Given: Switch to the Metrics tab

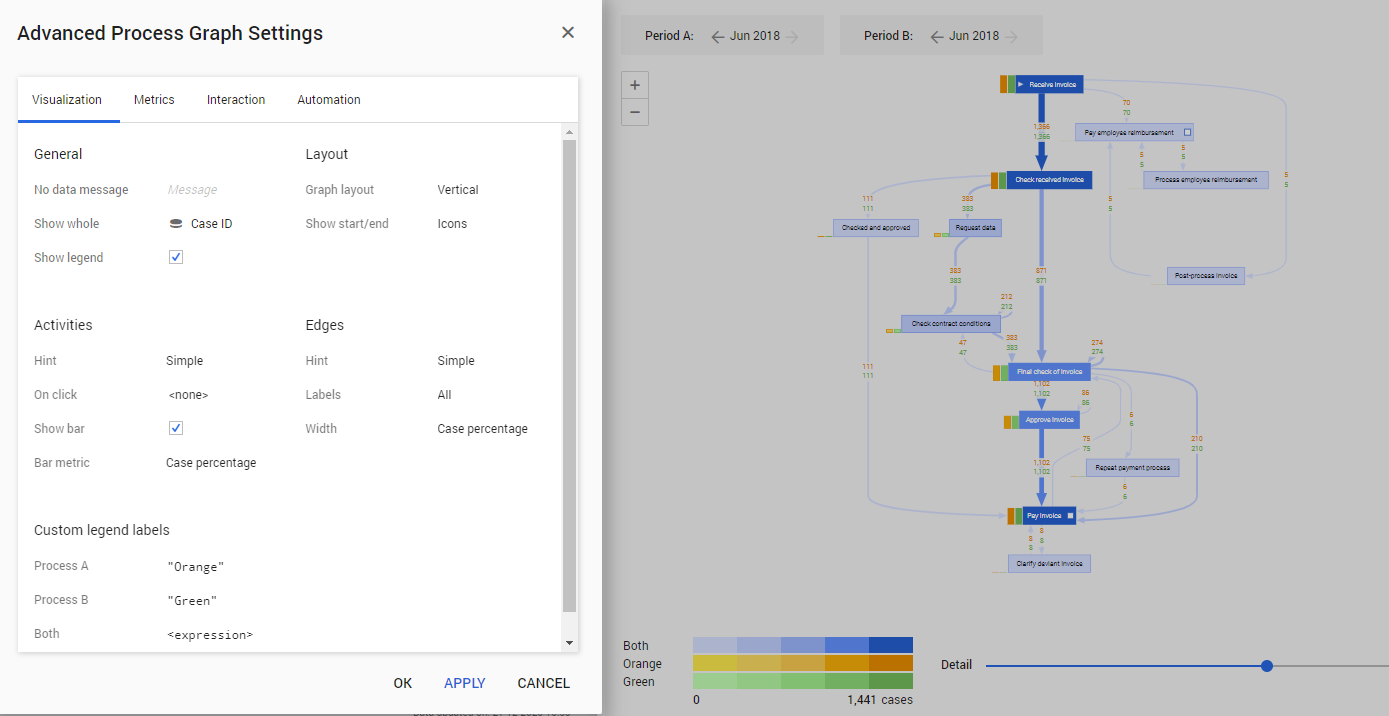Looking at the screenshot, I should [x=154, y=100].
